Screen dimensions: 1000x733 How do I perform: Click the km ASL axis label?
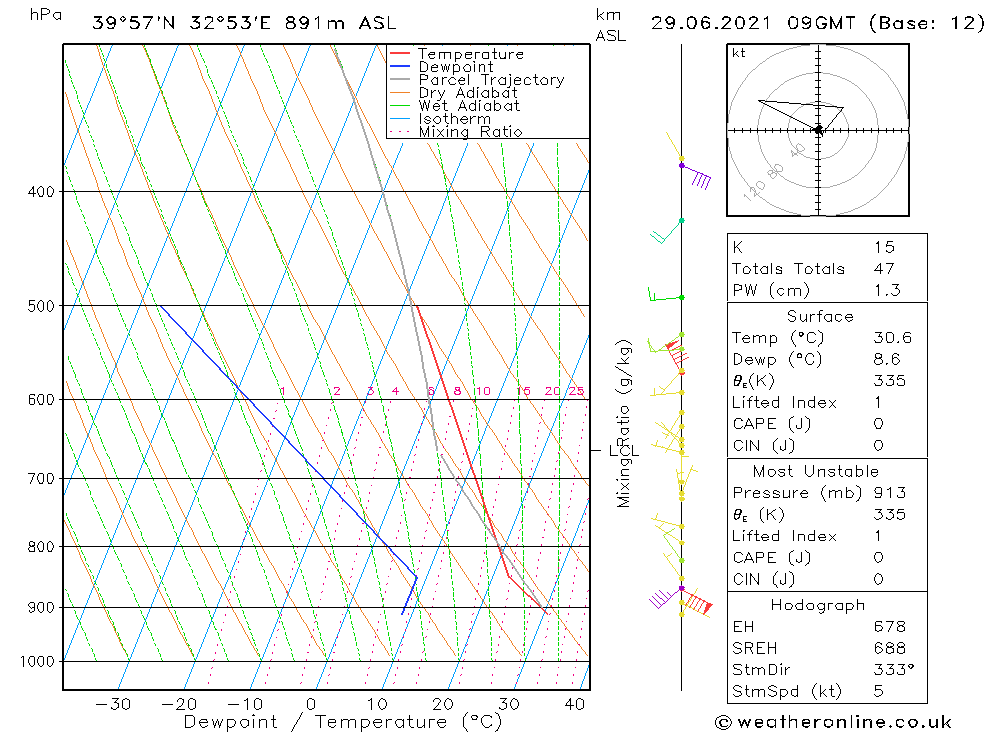610,25
